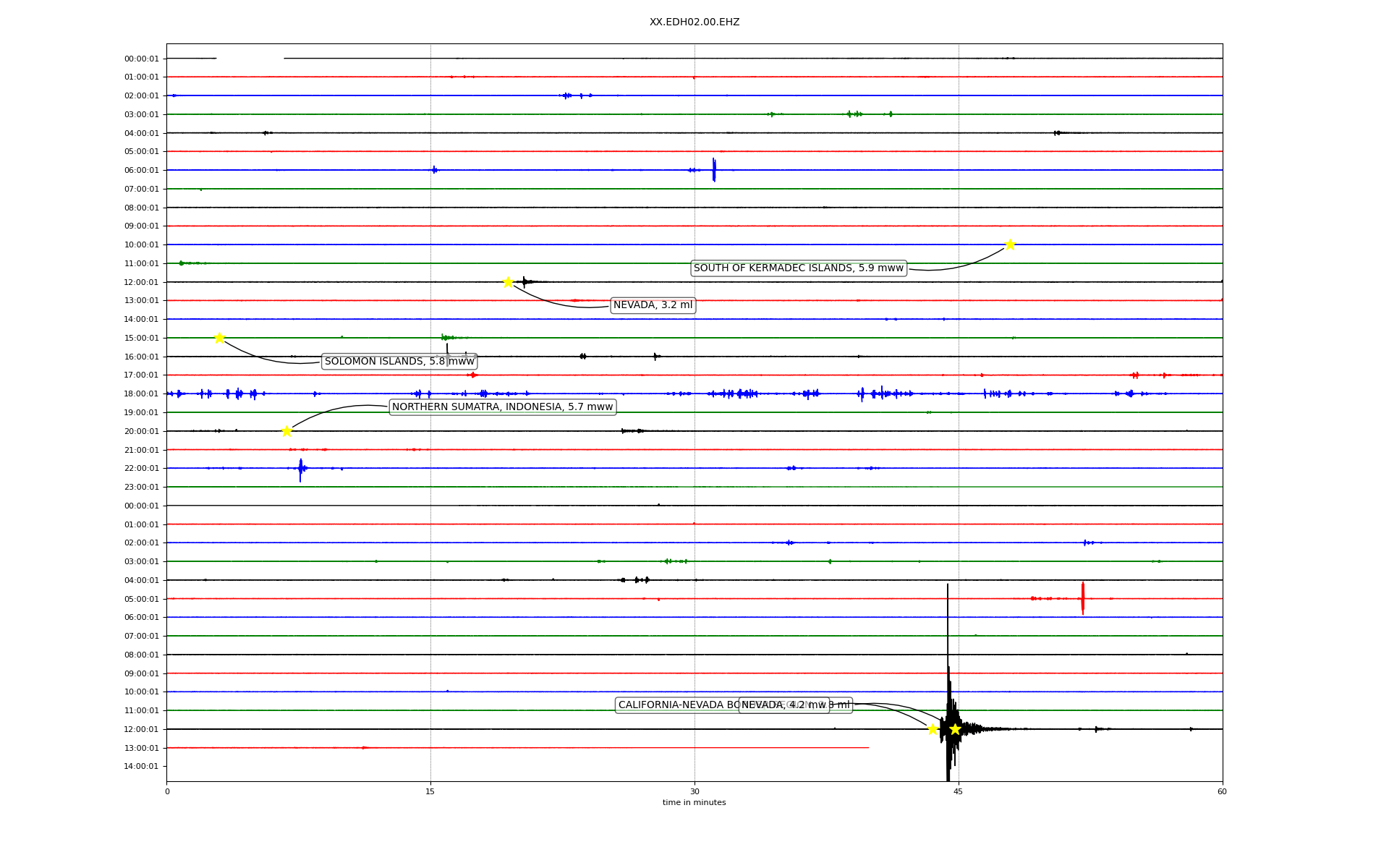Click the 06:00:01 label in the upper half
This screenshot has width=1389, height=868.
[141, 171]
